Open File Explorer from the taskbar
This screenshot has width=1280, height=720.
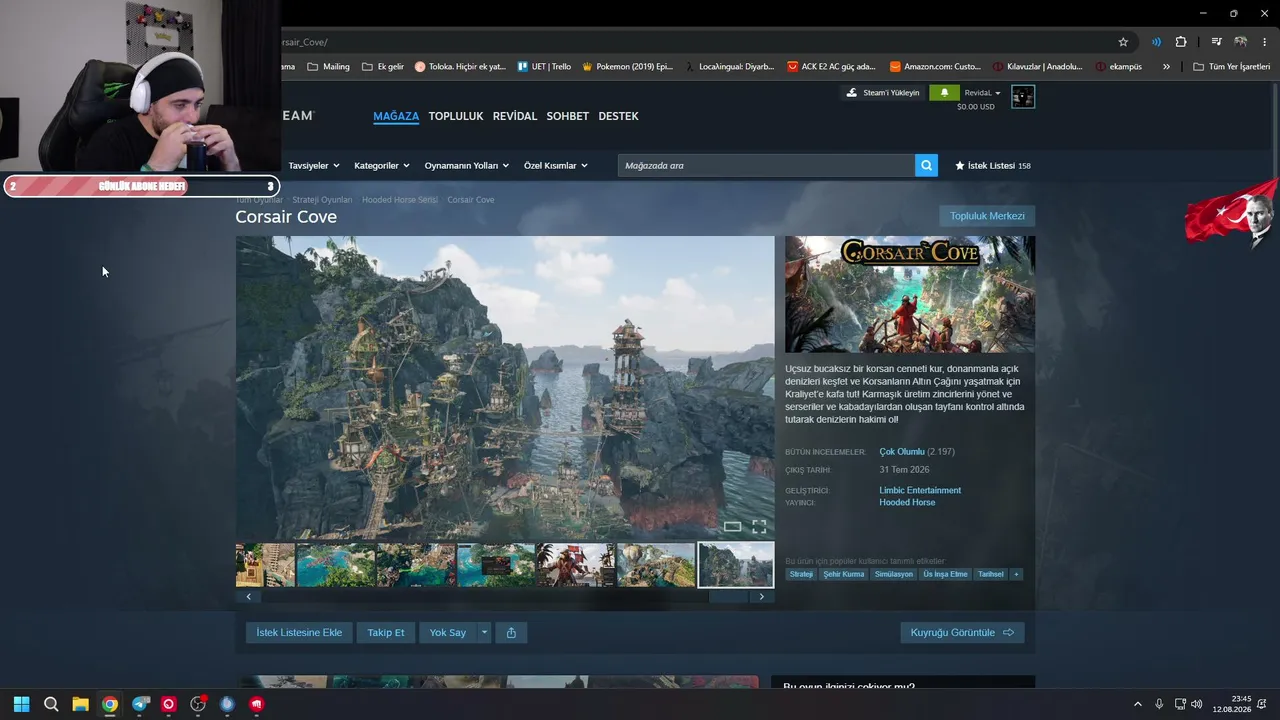coord(80,704)
